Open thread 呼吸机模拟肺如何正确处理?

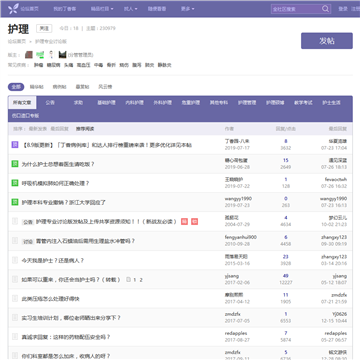(x=55, y=183)
